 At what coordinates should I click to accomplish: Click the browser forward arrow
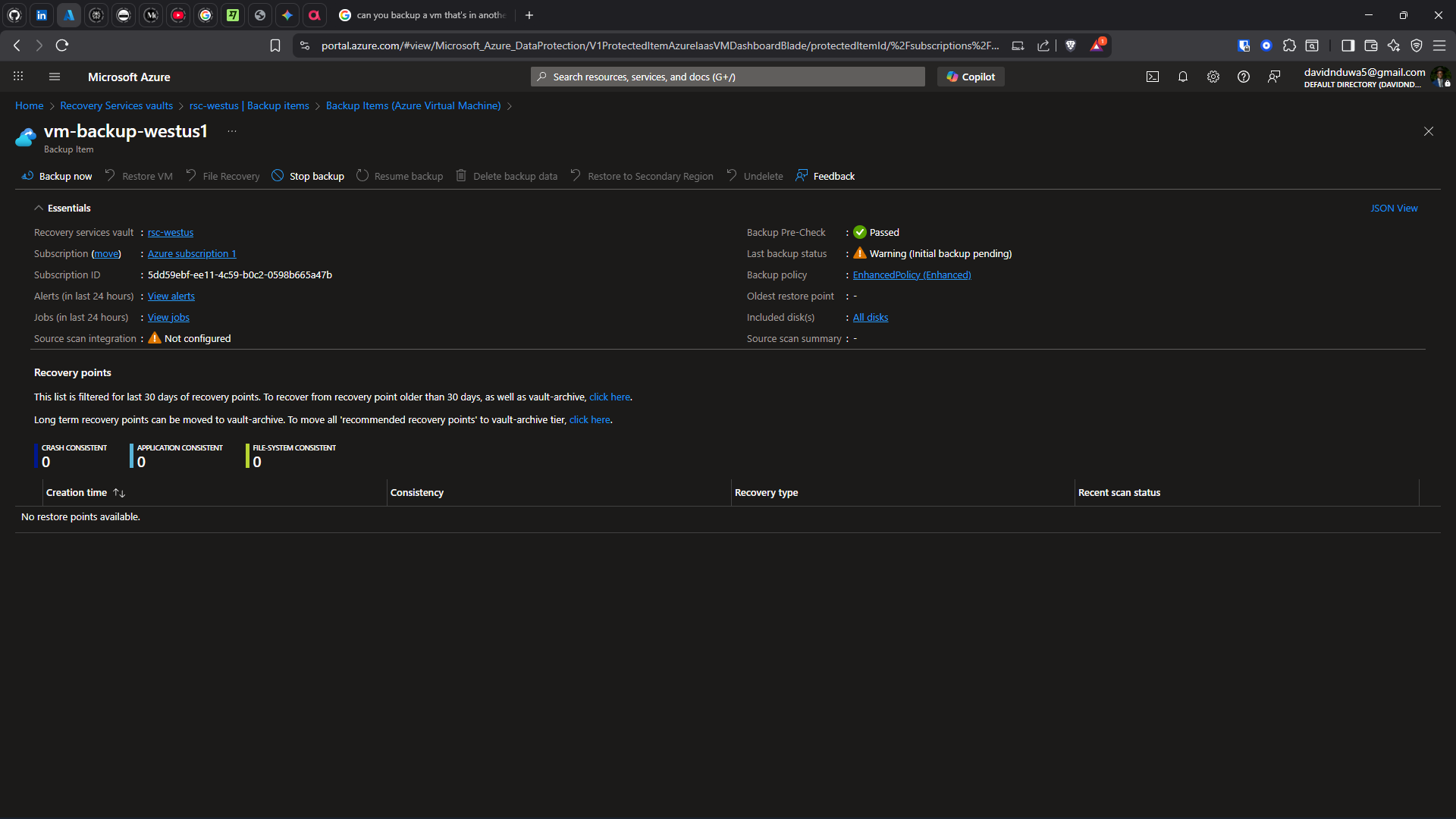39,45
